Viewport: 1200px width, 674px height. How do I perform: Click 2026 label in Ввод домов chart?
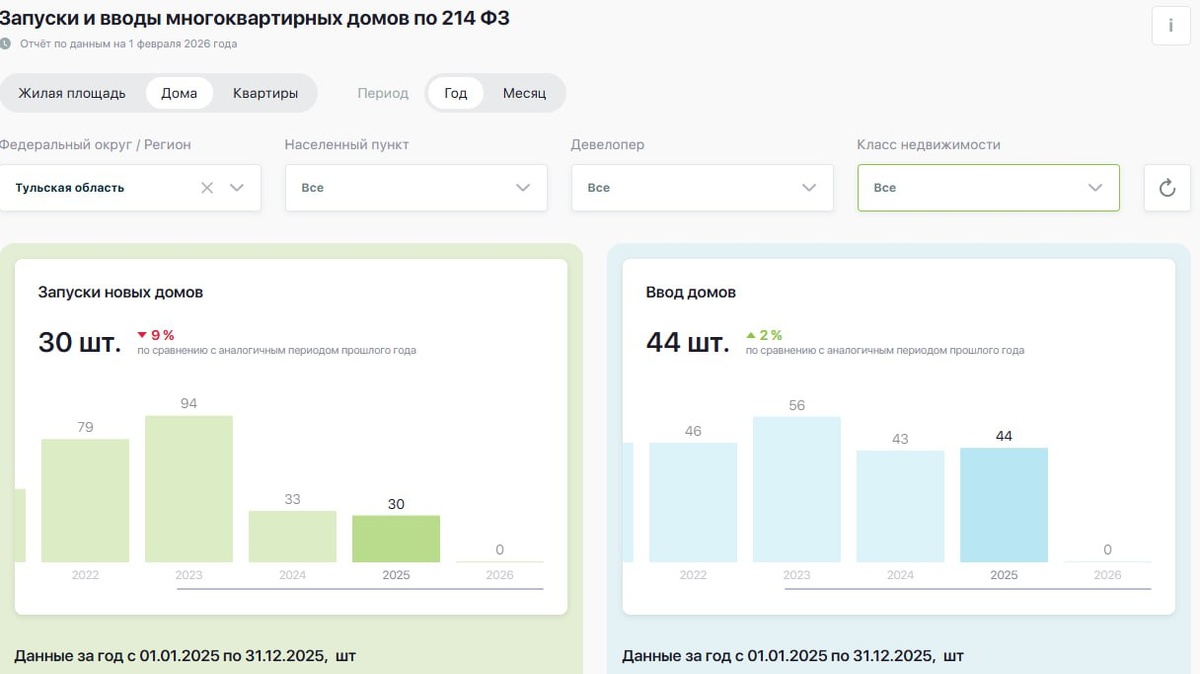(x=1108, y=575)
